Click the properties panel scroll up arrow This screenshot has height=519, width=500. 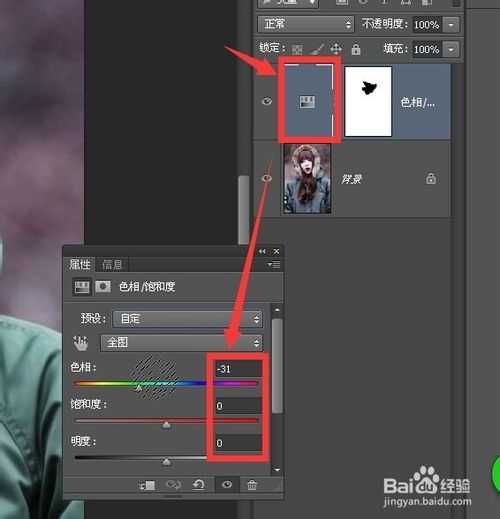(277, 310)
